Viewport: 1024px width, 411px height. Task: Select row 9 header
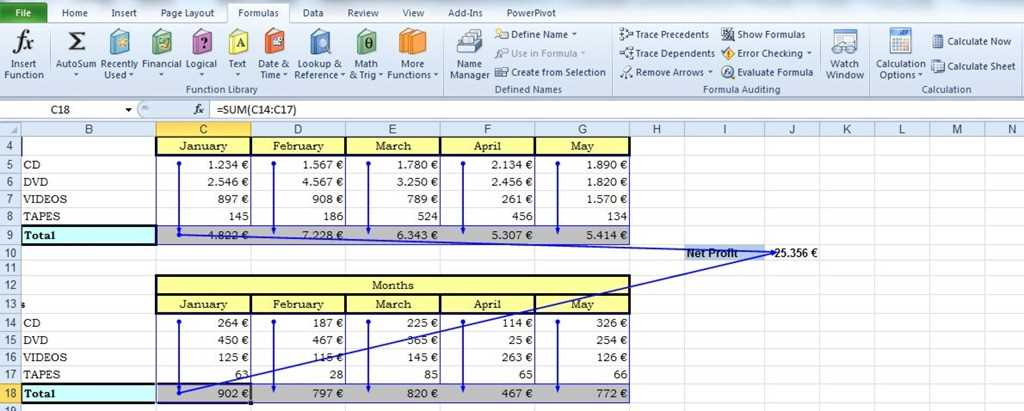point(10,235)
